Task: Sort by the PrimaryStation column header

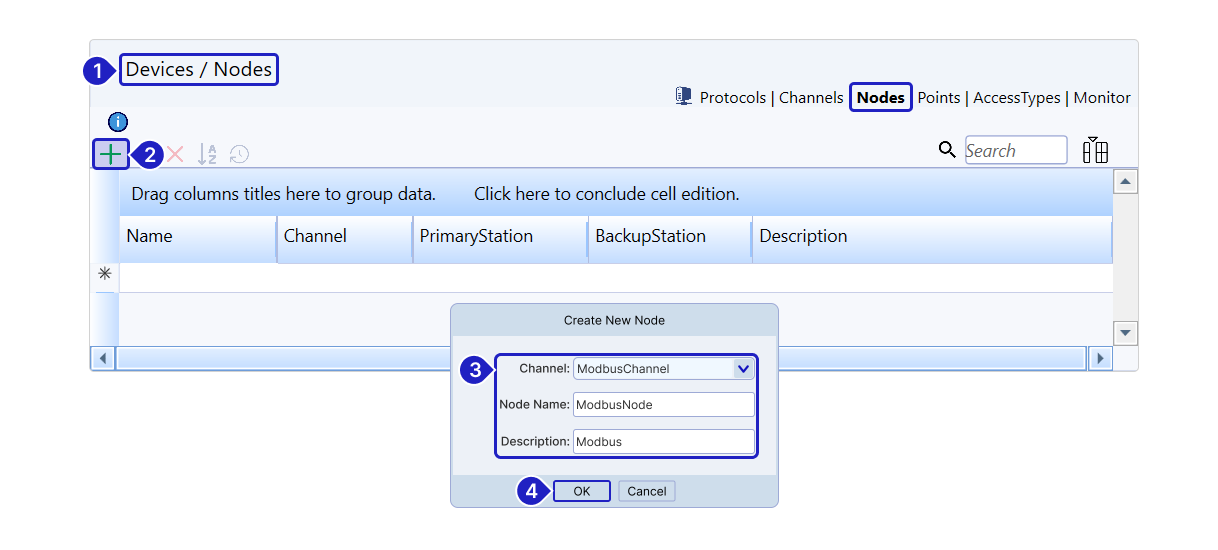Action: click(x=476, y=237)
